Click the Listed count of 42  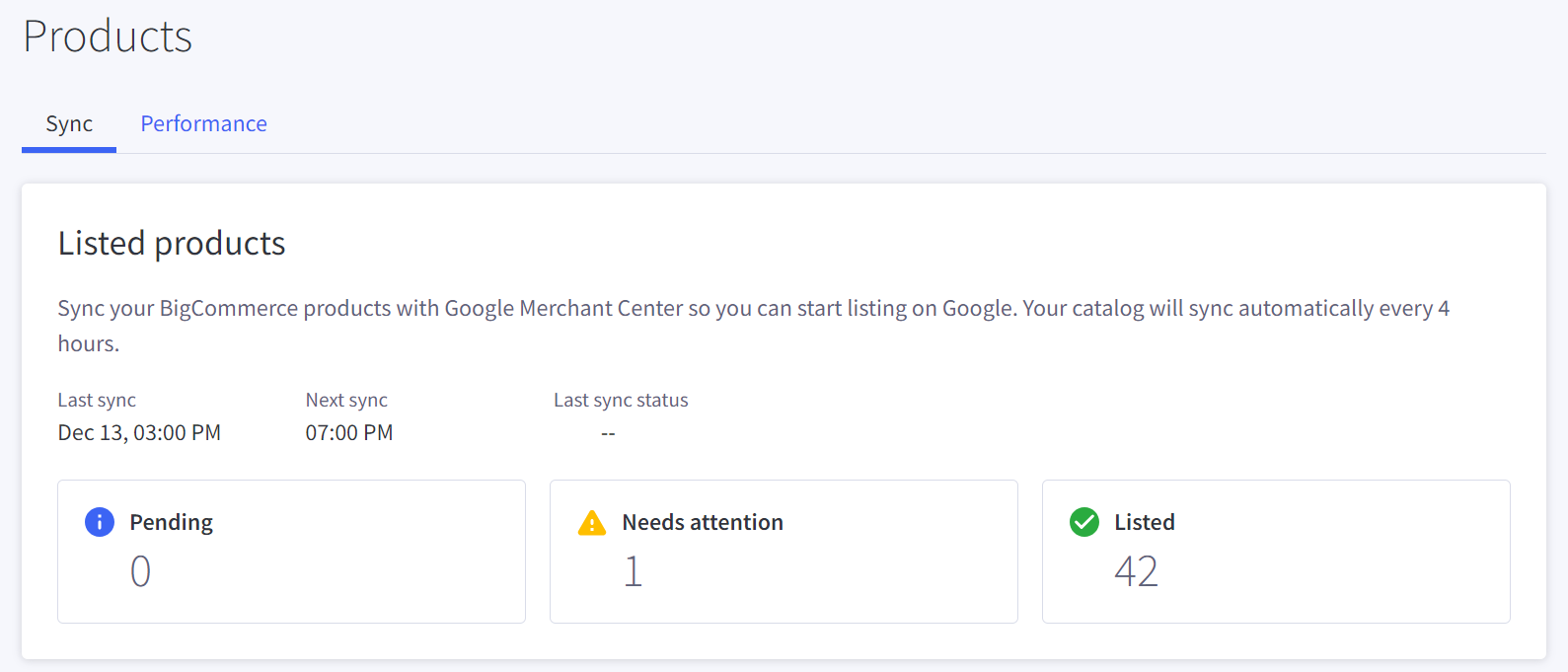click(1136, 571)
